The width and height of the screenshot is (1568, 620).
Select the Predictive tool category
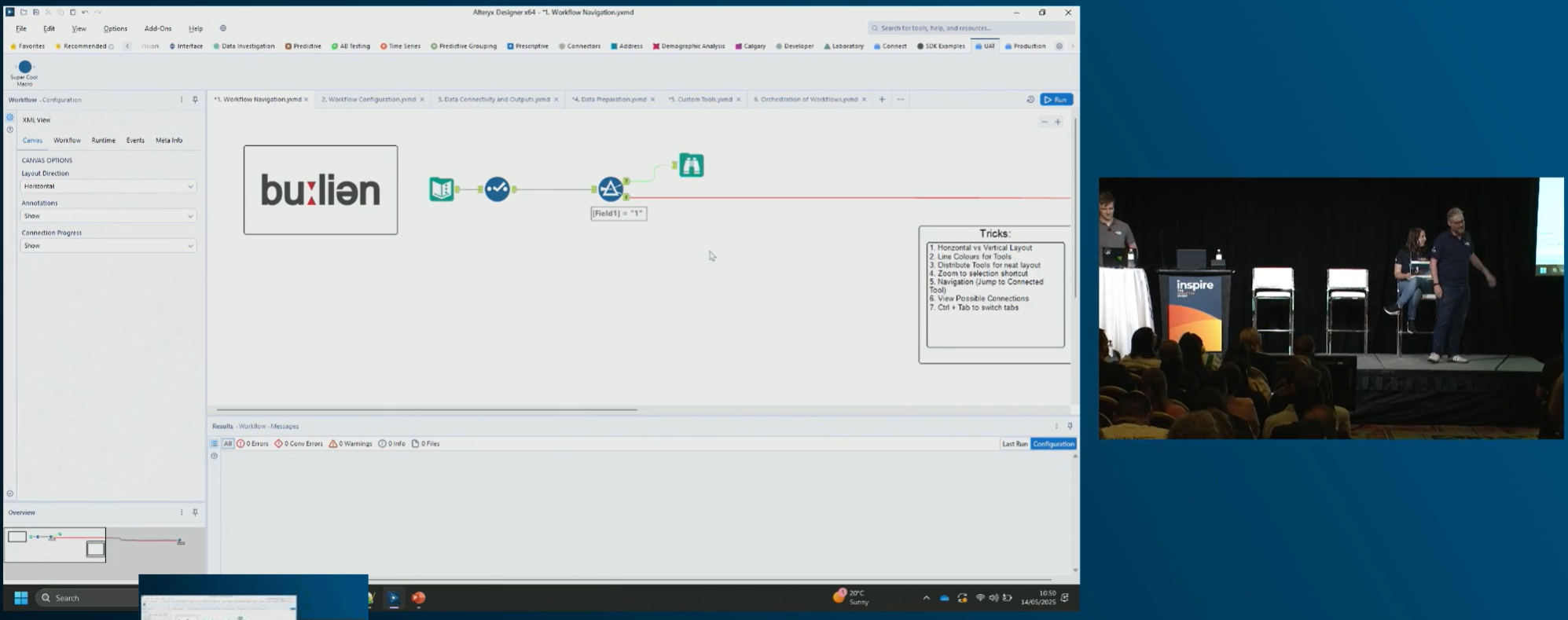pos(303,46)
